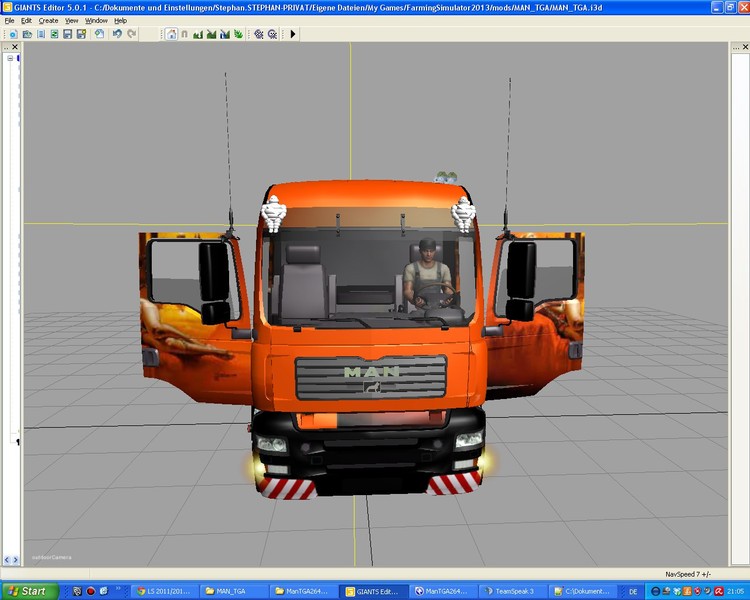Open the Windows Start menu
Image resolution: width=750 pixels, height=600 pixels.
pos(28,591)
